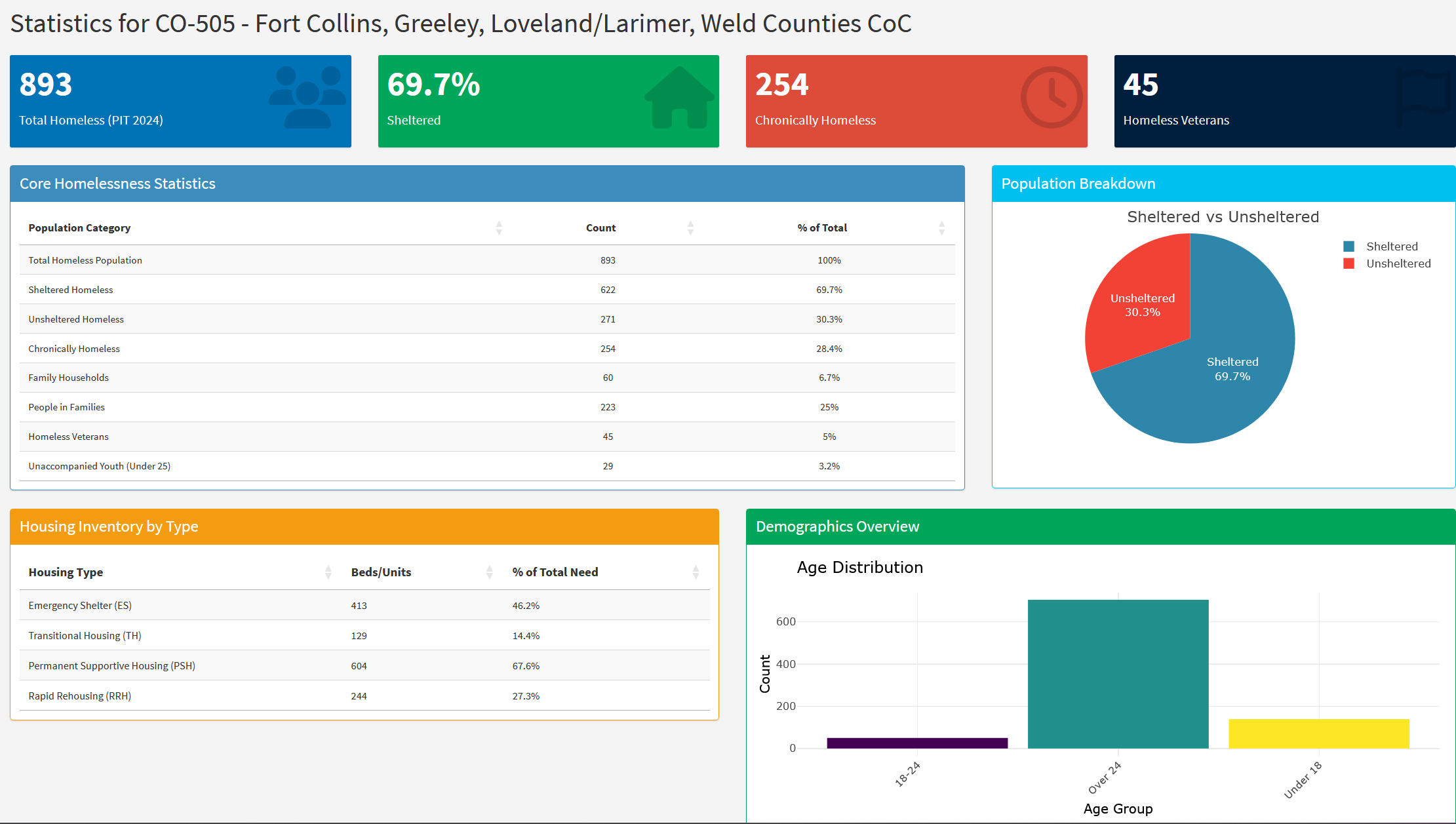Click the beds value 604
Viewport: 1456px width, 824px height.
tap(359, 666)
